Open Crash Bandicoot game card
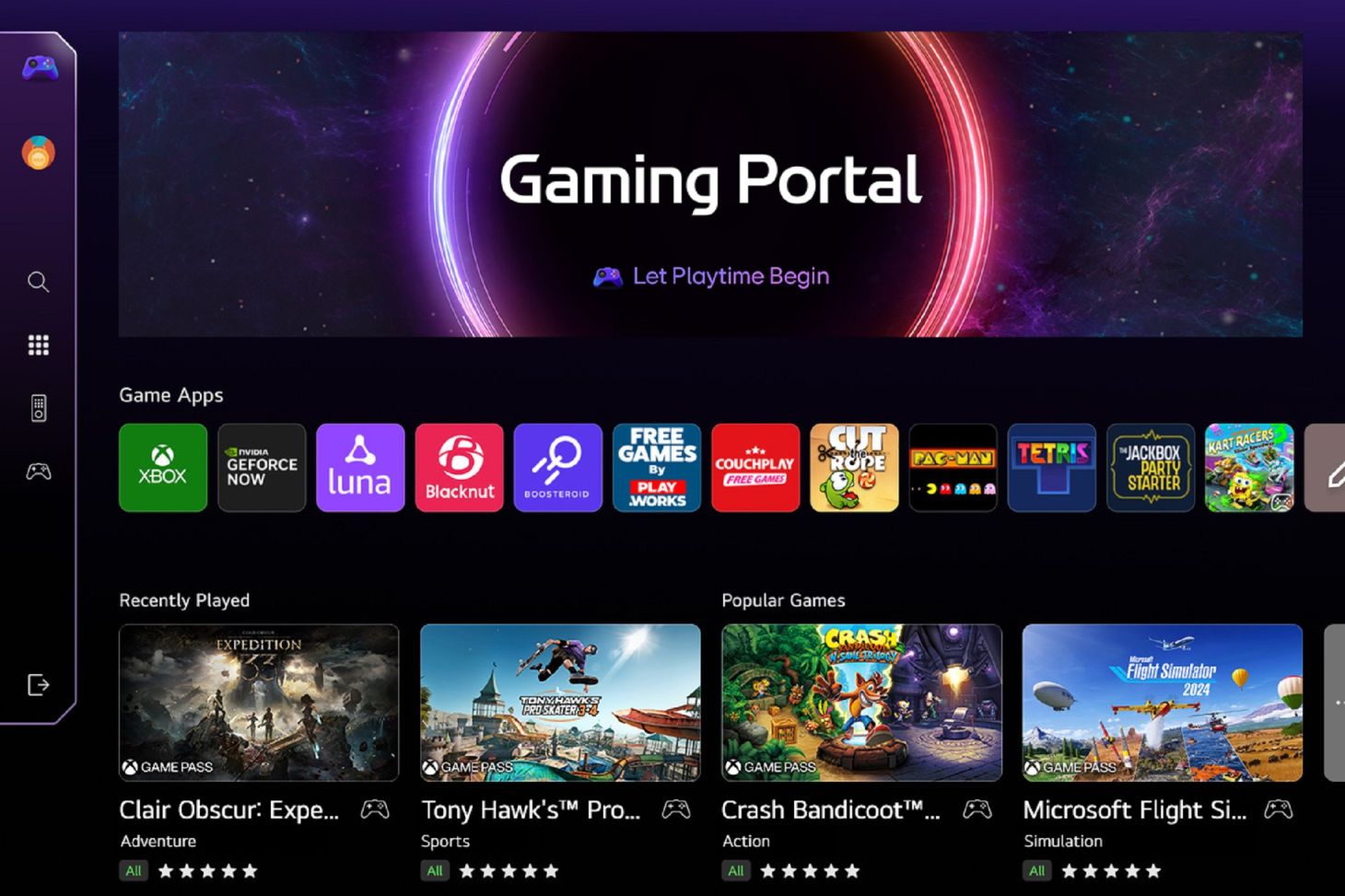The width and height of the screenshot is (1345, 896). [x=861, y=703]
